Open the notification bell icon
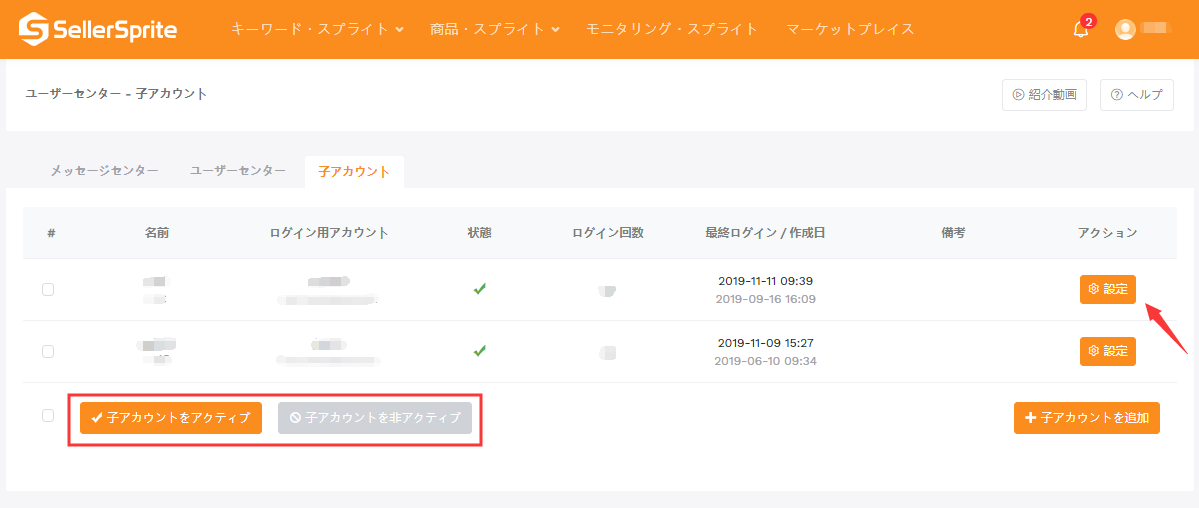 pos(1081,29)
